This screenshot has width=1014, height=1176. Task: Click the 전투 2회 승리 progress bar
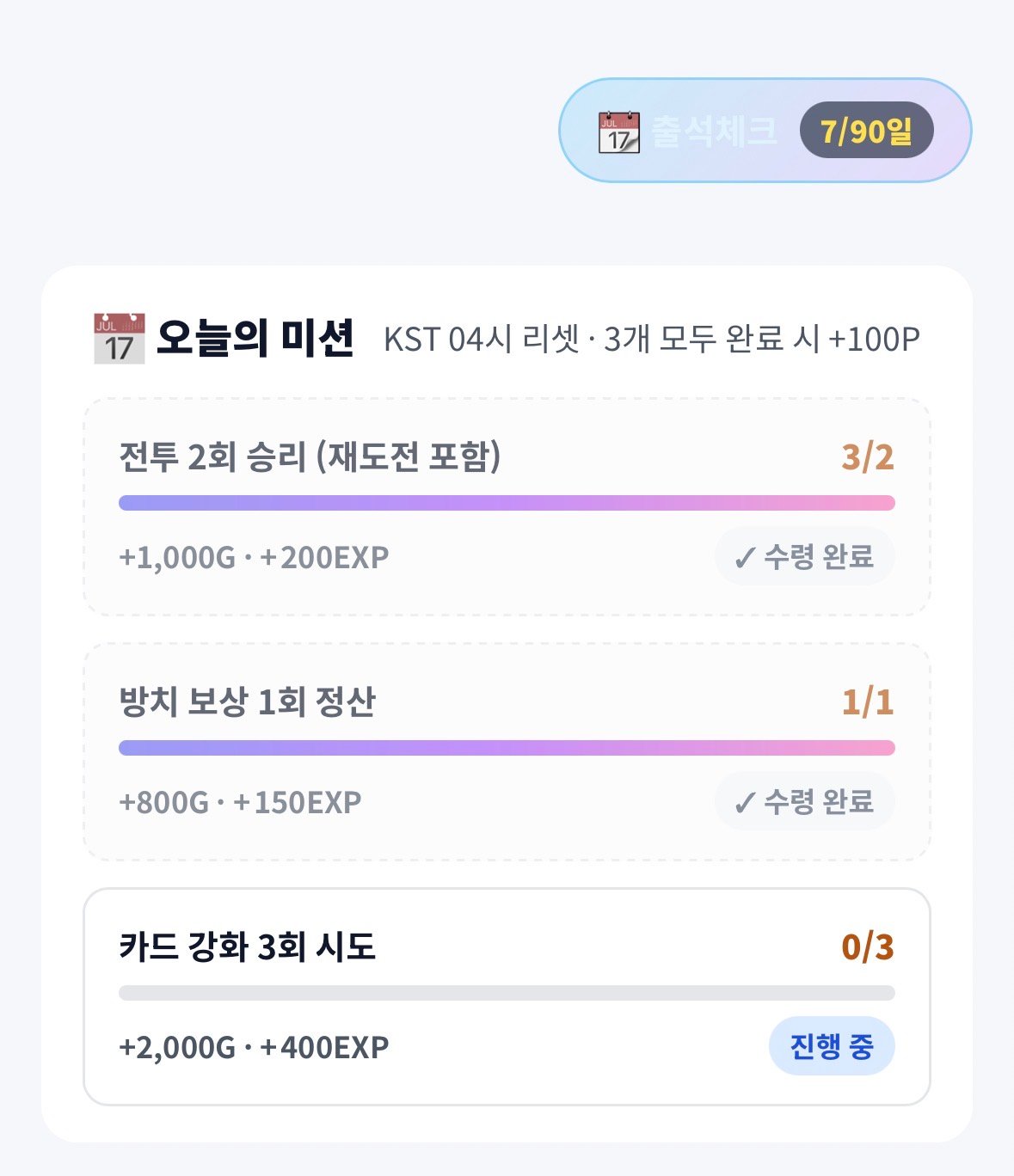[x=507, y=503]
